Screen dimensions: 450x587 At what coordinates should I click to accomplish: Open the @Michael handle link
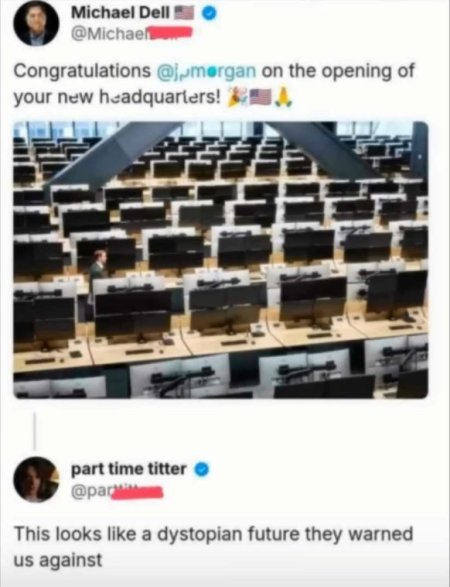(x=131, y=33)
